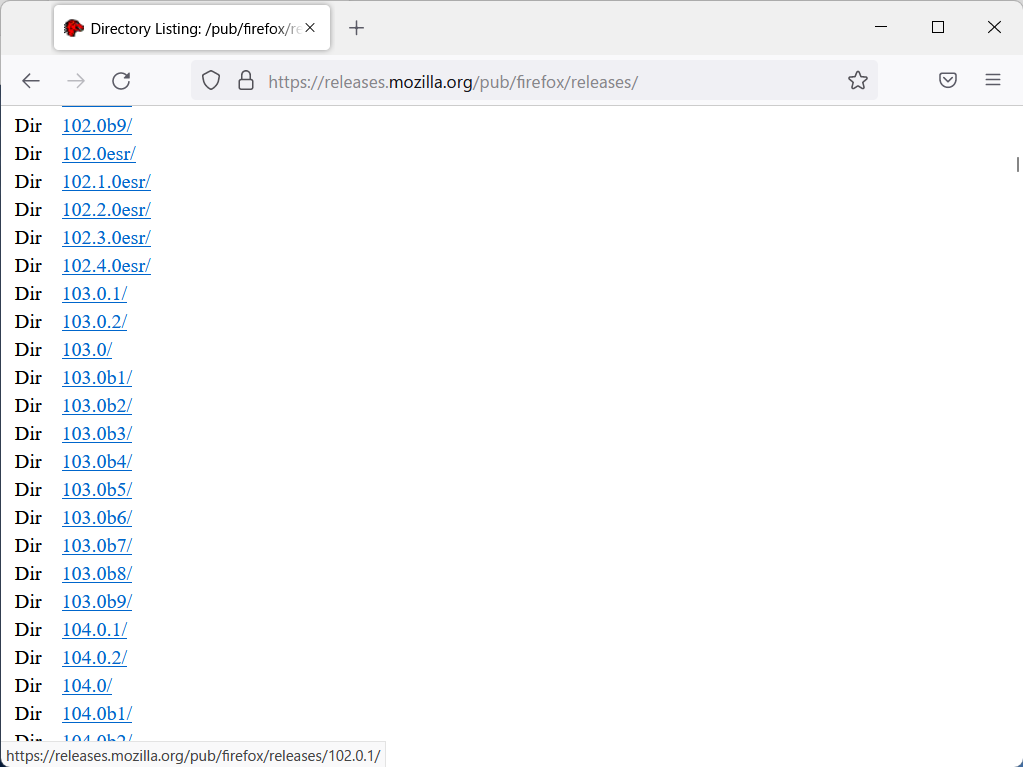Minimize the Firefox window
The image size is (1023, 767).
(881, 27)
